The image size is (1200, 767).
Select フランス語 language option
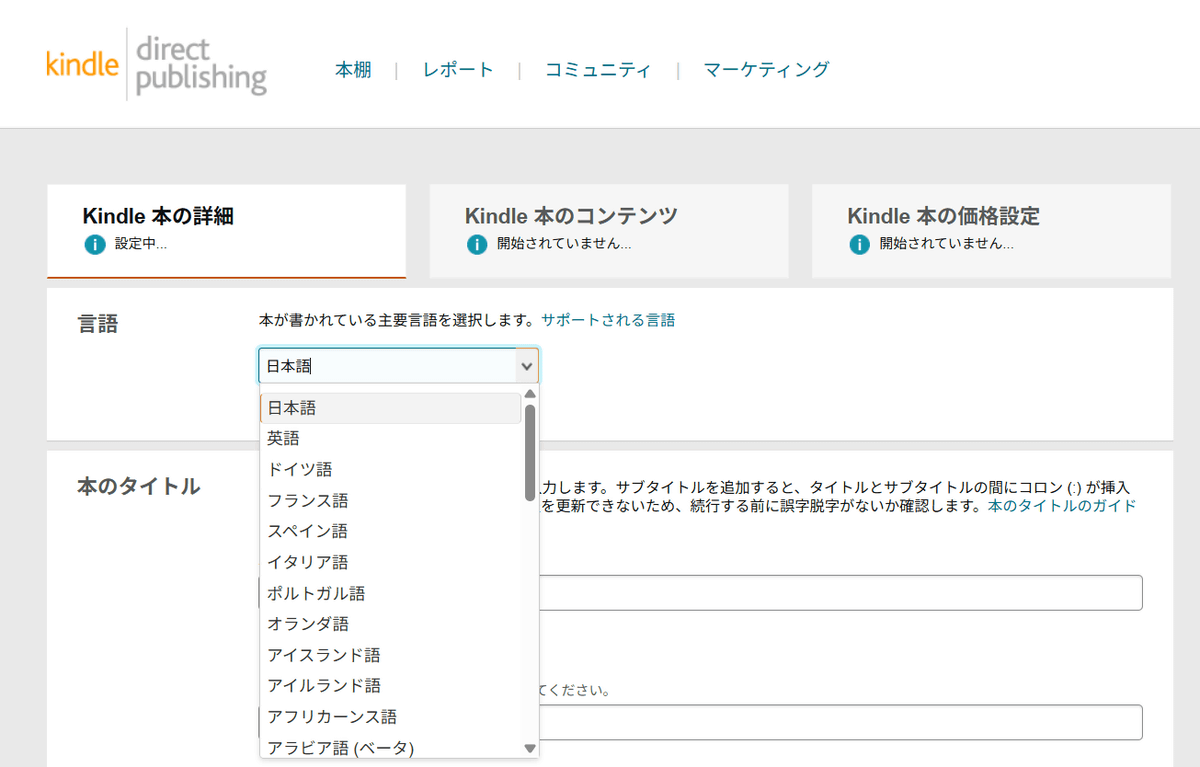pyautogui.click(x=308, y=500)
